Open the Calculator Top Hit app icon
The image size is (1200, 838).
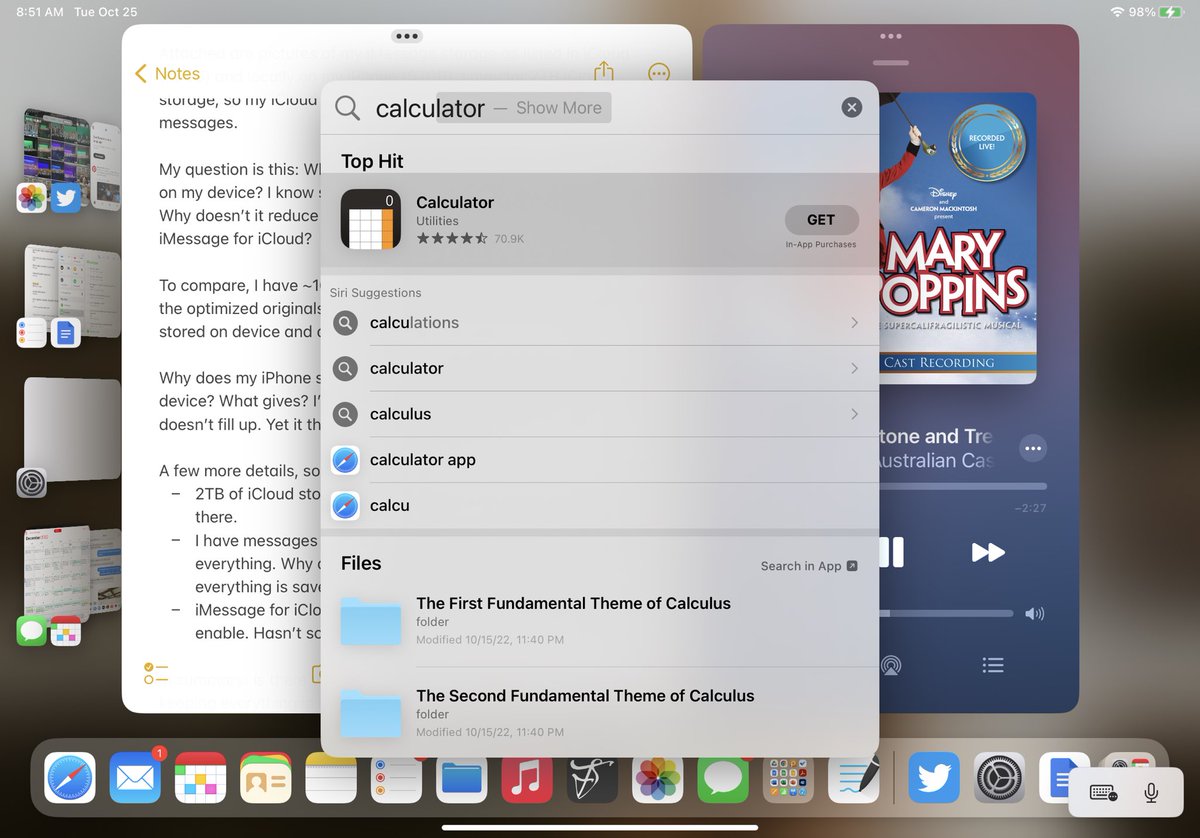click(x=371, y=220)
